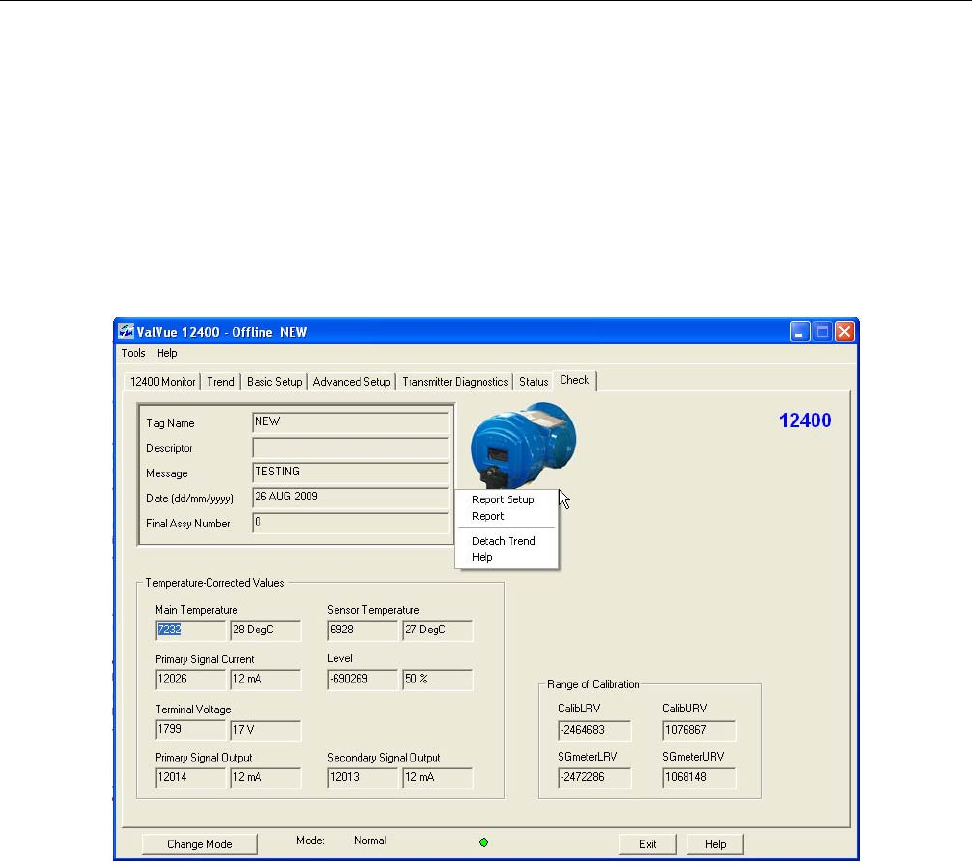Click Primary Signal Output 12 mA field
The height and width of the screenshot is (867, 972).
pyautogui.click(x=265, y=777)
